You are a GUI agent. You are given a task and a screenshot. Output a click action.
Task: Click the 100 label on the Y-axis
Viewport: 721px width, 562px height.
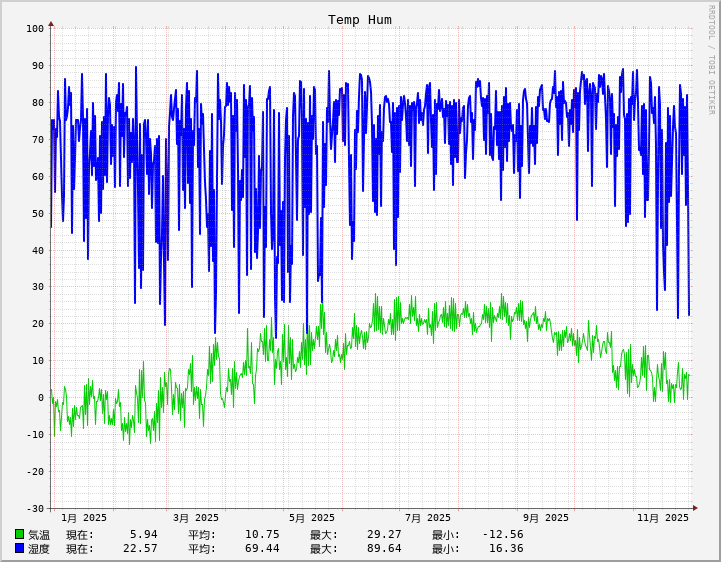35,29
